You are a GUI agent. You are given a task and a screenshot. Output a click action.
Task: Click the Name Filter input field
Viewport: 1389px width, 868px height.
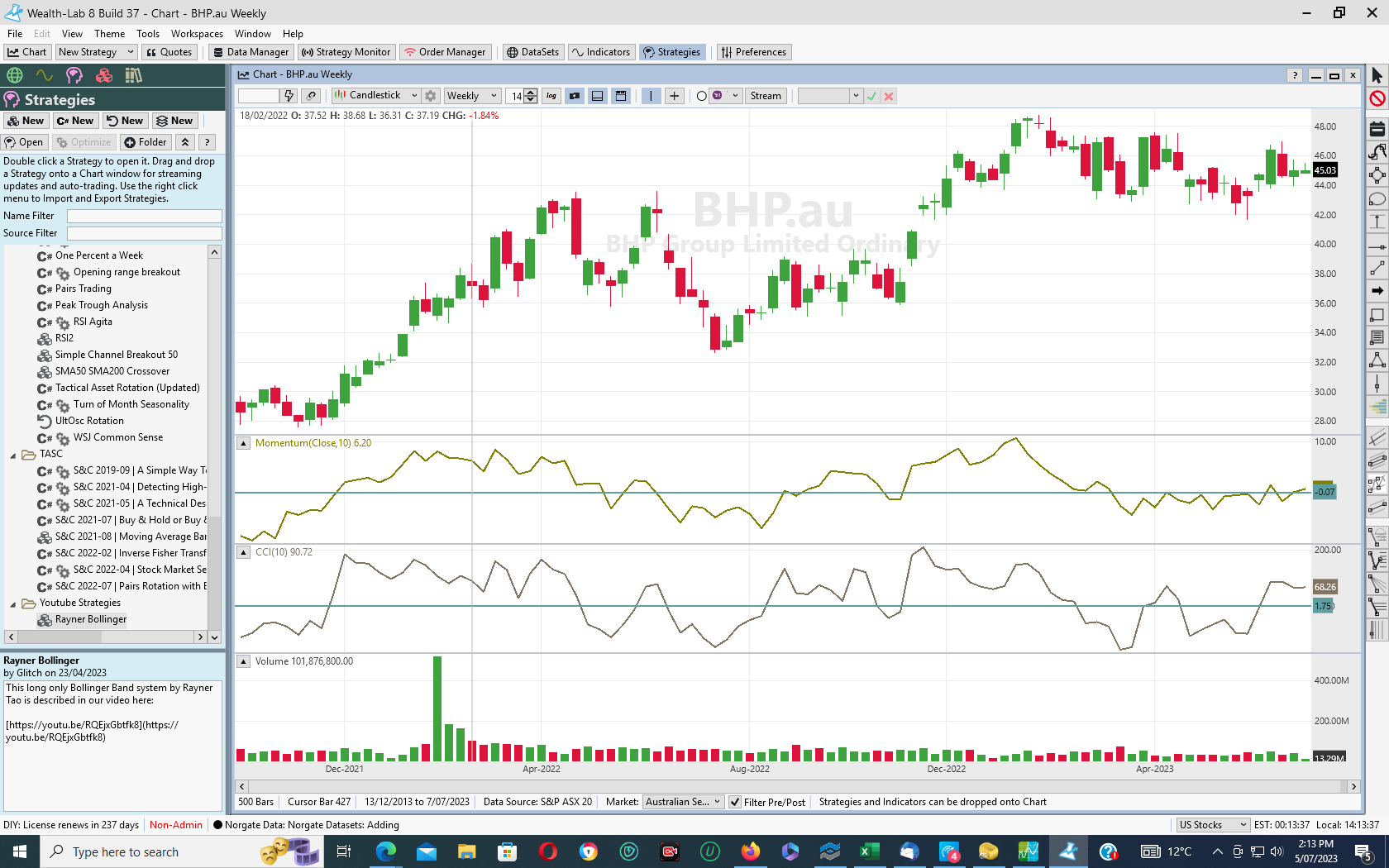point(144,216)
